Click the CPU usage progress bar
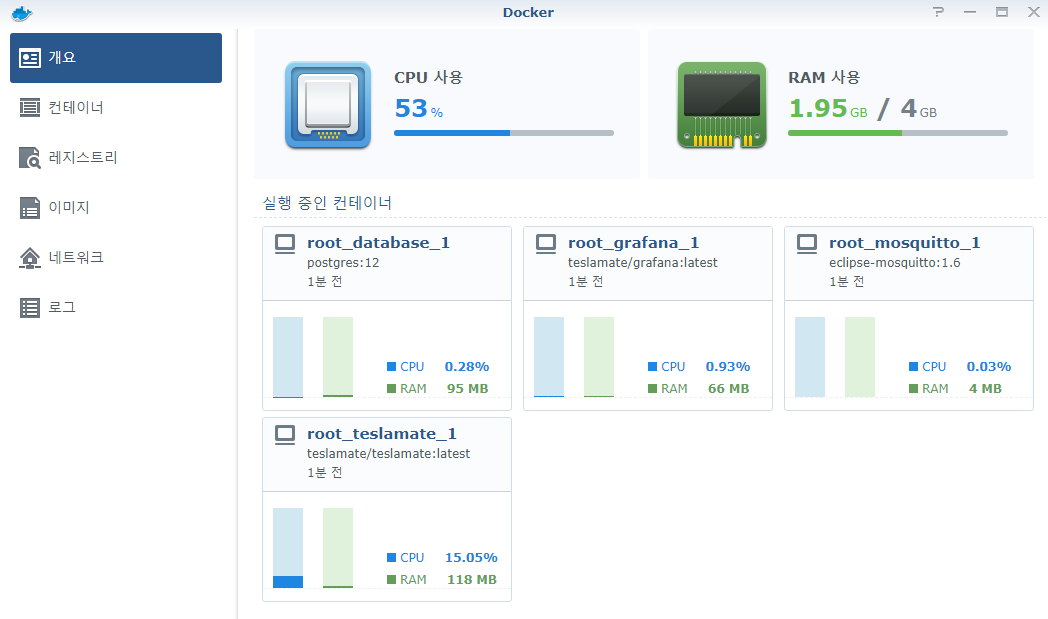Image resolution: width=1048 pixels, height=619 pixels. 504,133
